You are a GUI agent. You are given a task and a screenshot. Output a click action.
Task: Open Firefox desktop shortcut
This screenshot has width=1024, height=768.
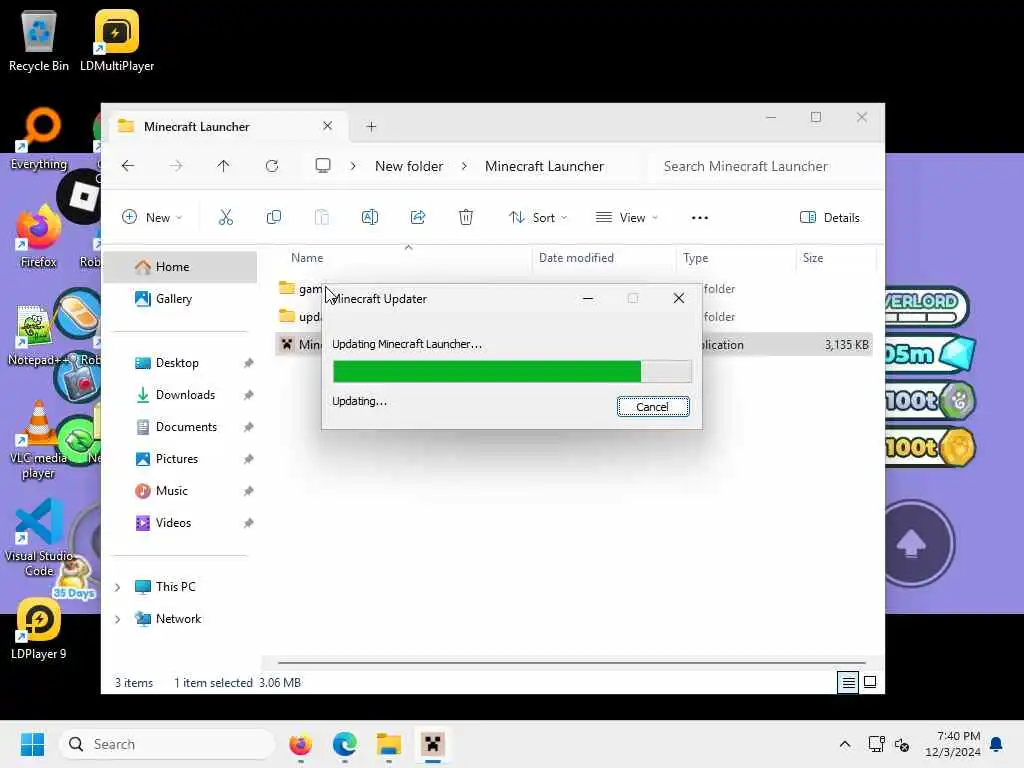click(x=39, y=237)
